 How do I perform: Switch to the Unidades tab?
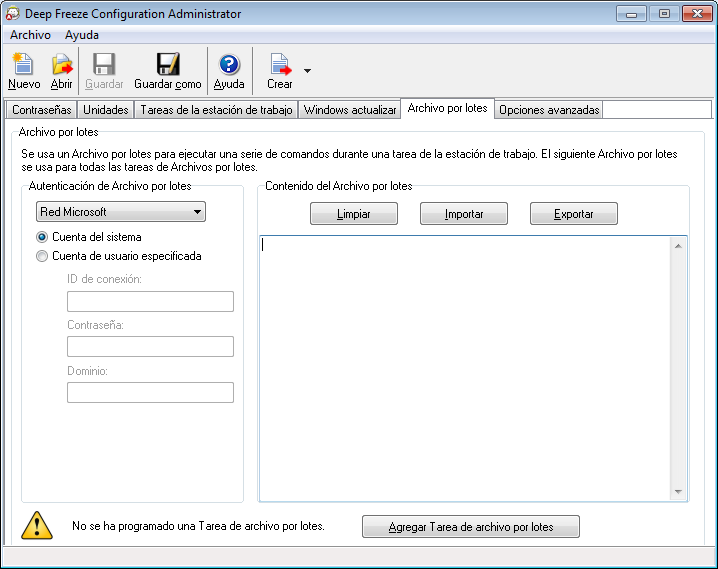point(105,110)
